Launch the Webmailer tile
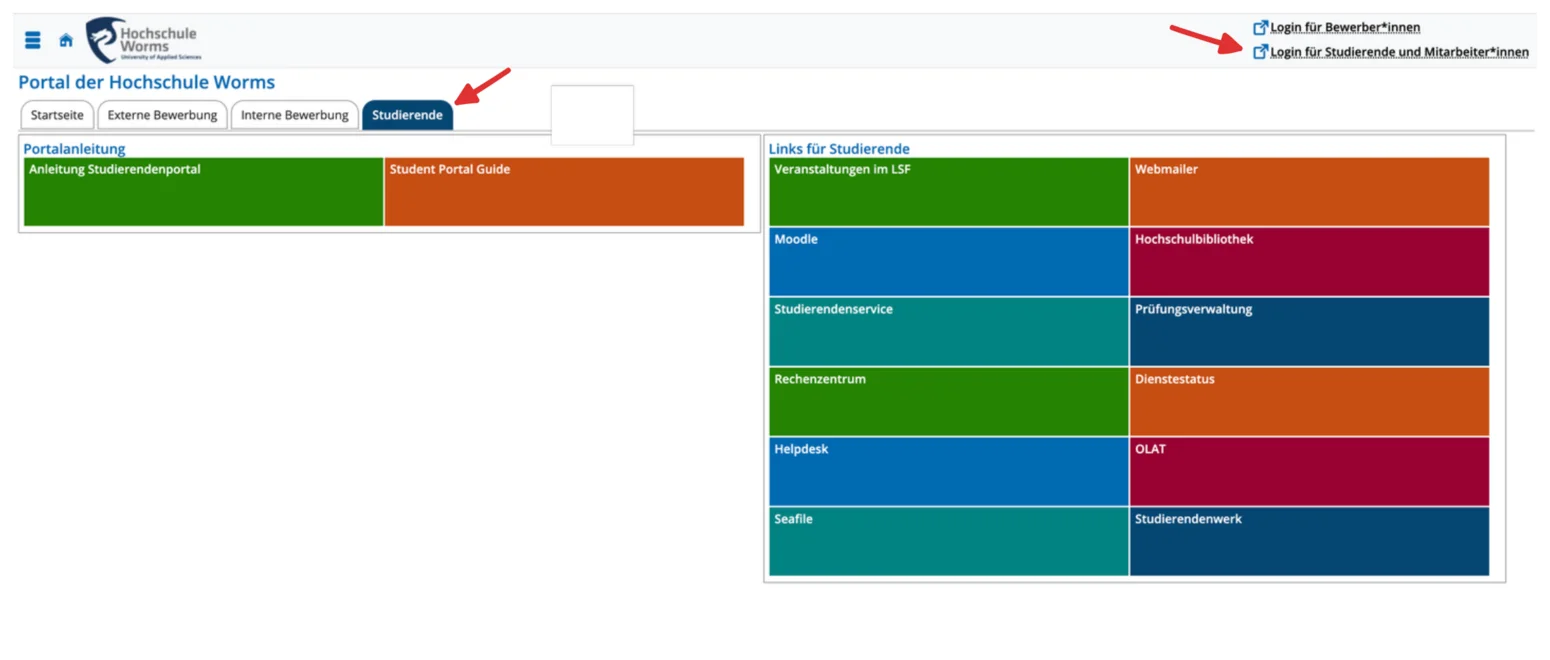Screen dimensions: 1550x660 click(1308, 191)
